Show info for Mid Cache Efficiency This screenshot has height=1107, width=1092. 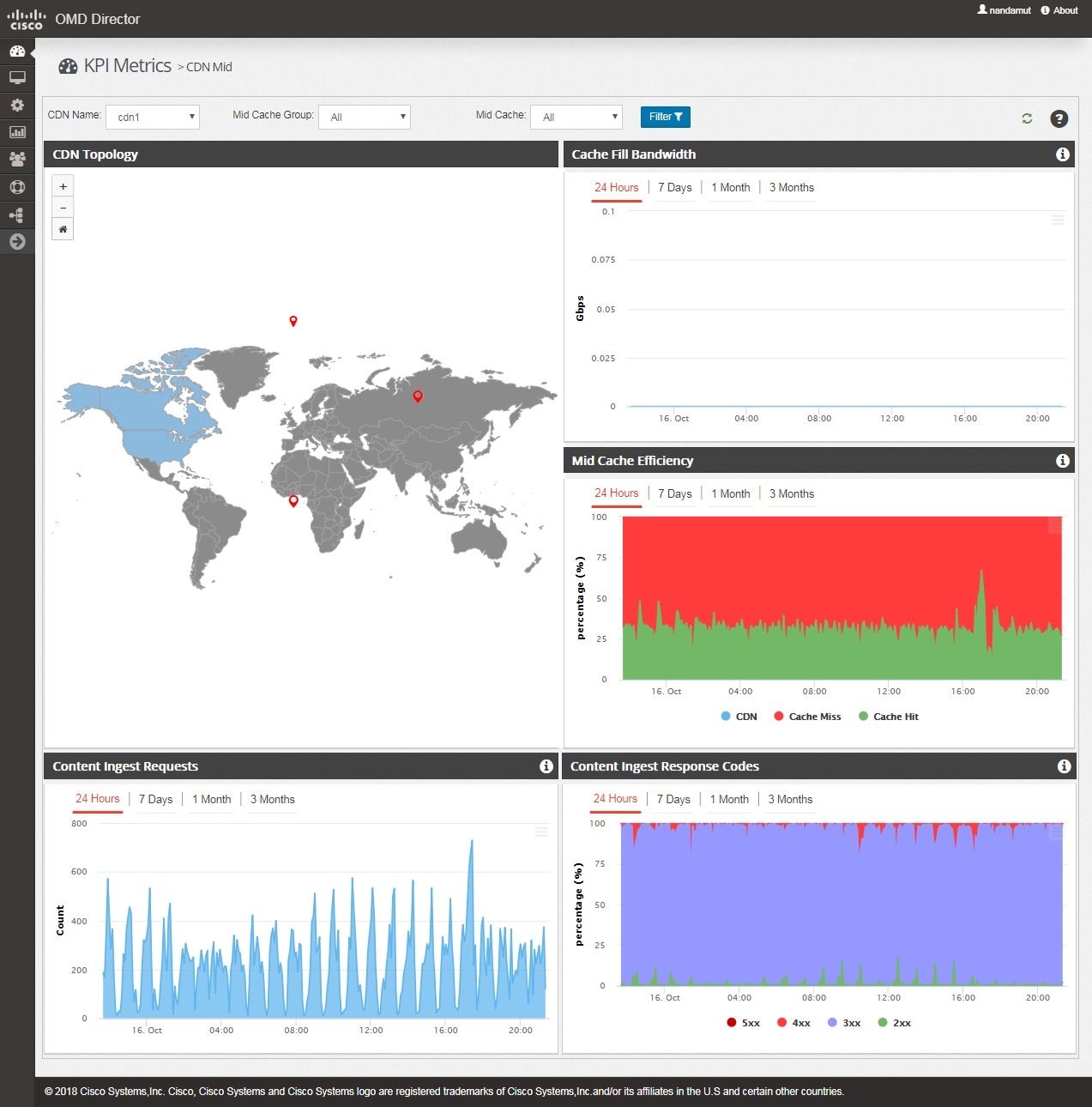(1063, 461)
